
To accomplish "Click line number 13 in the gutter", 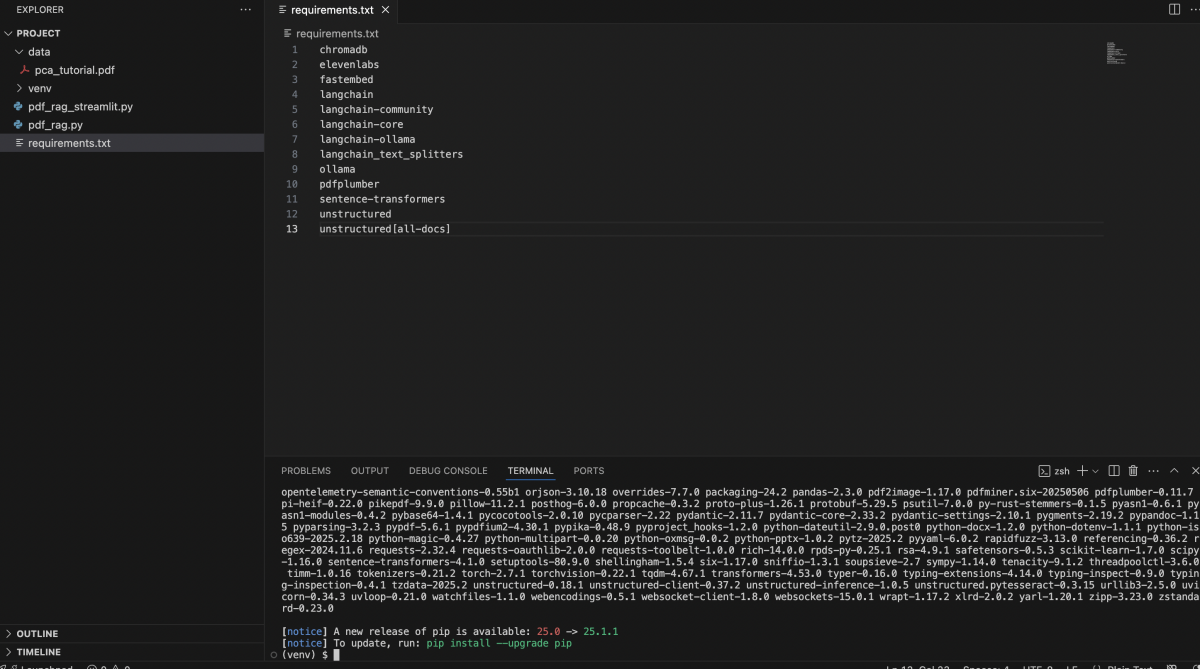I will pyautogui.click(x=292, y=230).
